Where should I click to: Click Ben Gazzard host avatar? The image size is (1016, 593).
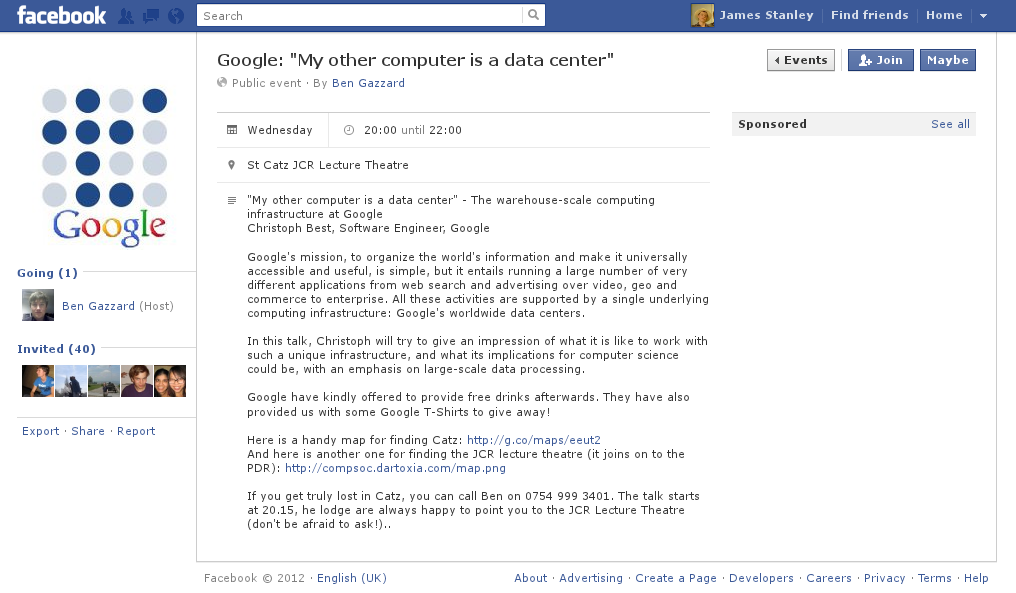tap(38, 306)
